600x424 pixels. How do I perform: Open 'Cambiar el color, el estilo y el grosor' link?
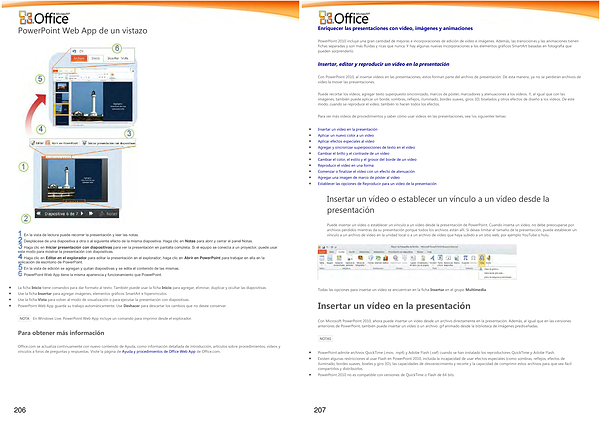click(367, 160)
